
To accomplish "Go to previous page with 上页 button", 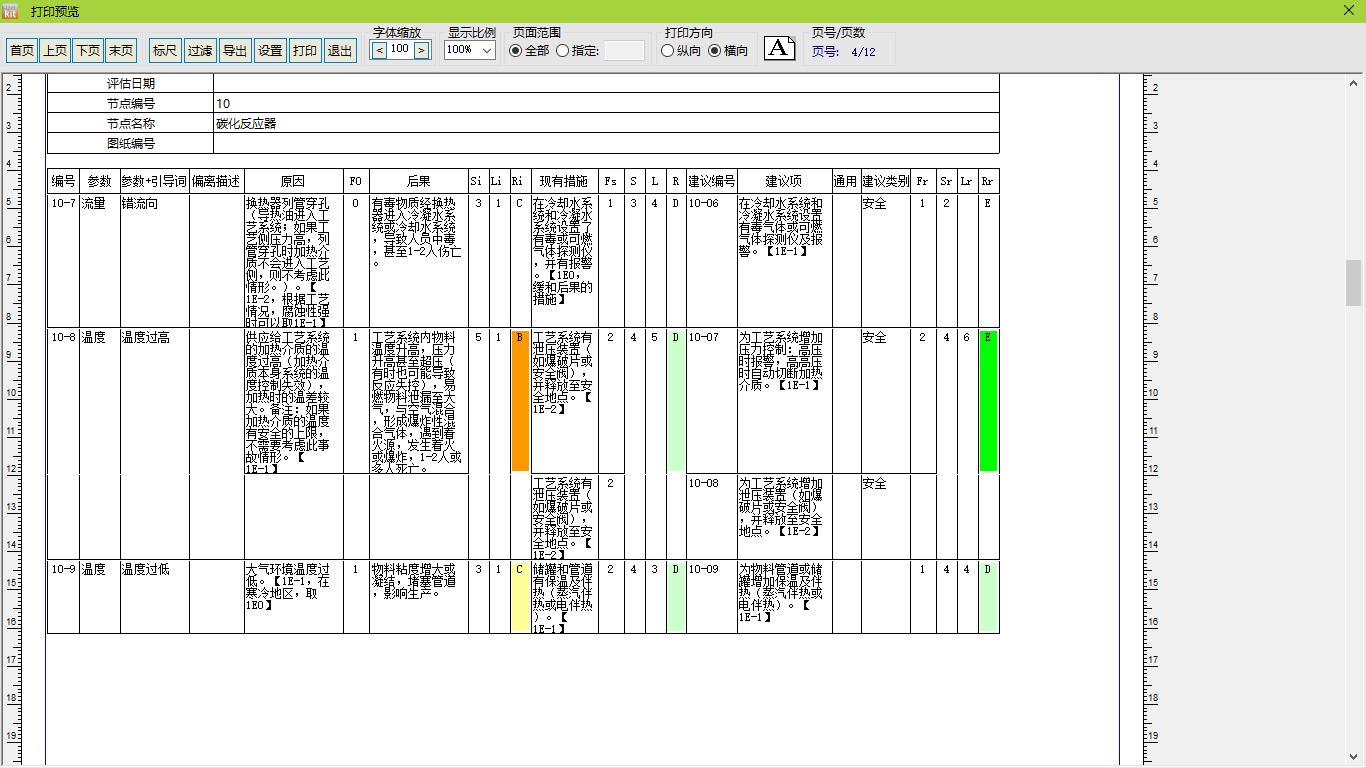I will coord(55,50).
